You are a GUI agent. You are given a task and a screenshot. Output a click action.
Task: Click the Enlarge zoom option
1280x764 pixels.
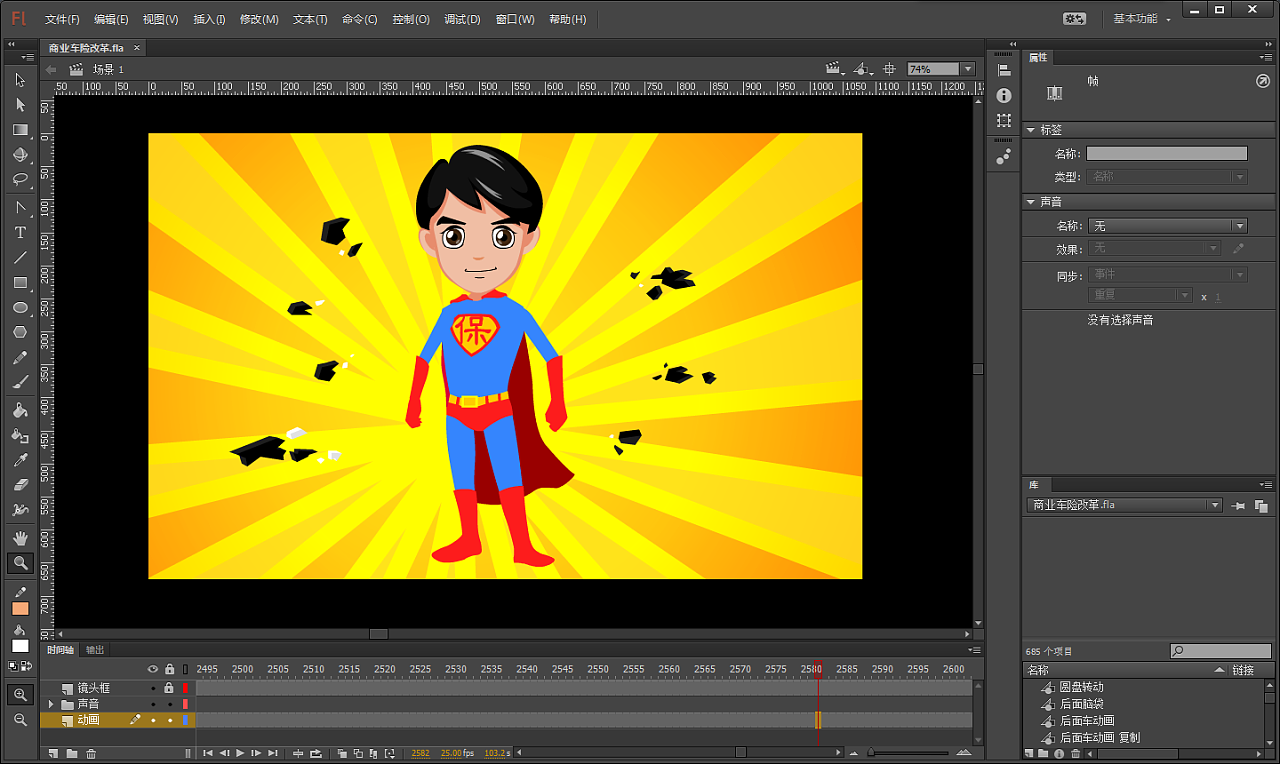click(x=20, y=695)
